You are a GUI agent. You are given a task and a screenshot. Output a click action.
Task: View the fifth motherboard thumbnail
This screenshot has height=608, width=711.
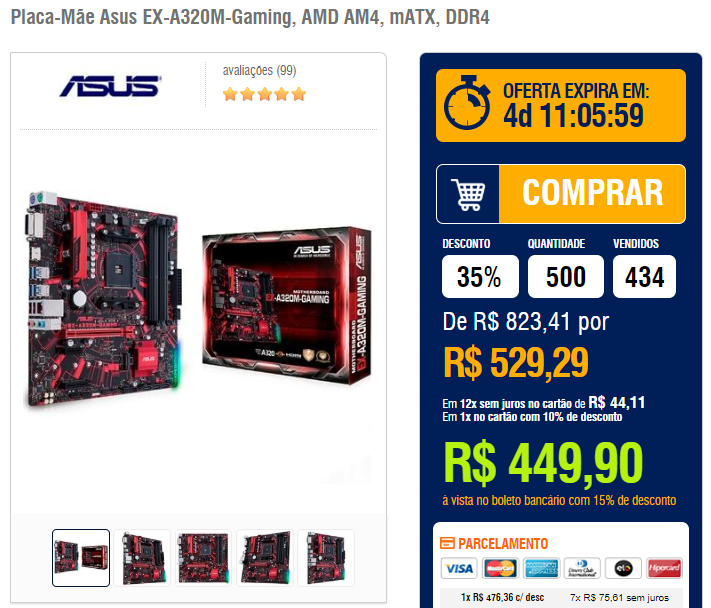point(326,558)
